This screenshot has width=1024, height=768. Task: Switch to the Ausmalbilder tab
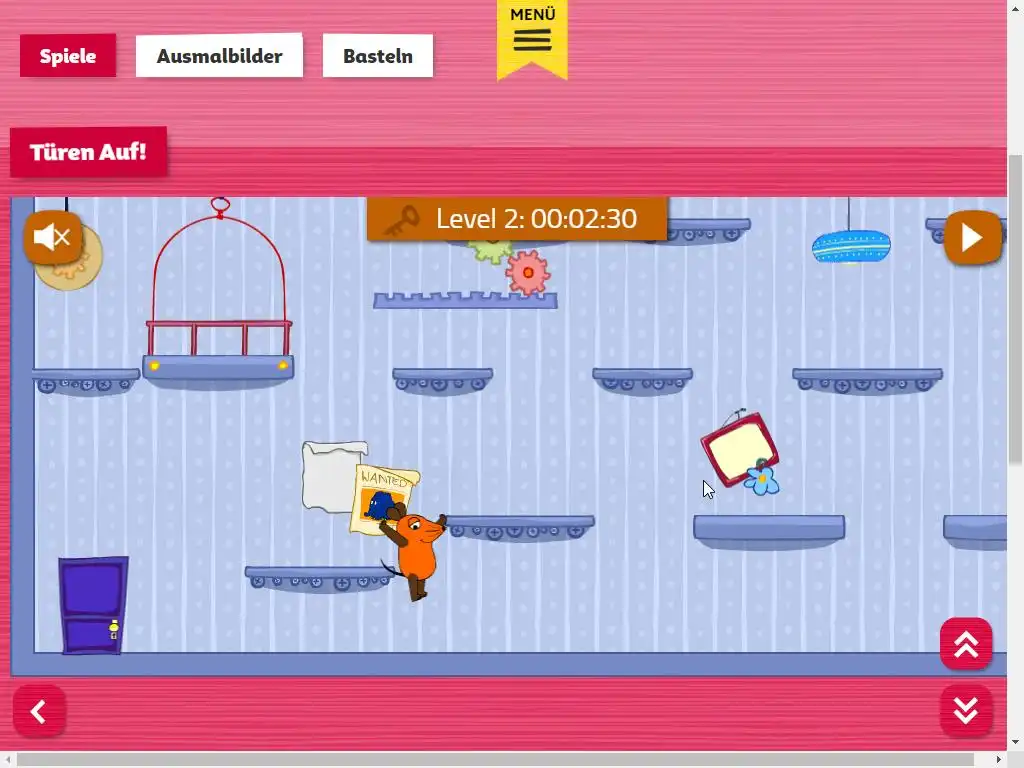[219, 56]
